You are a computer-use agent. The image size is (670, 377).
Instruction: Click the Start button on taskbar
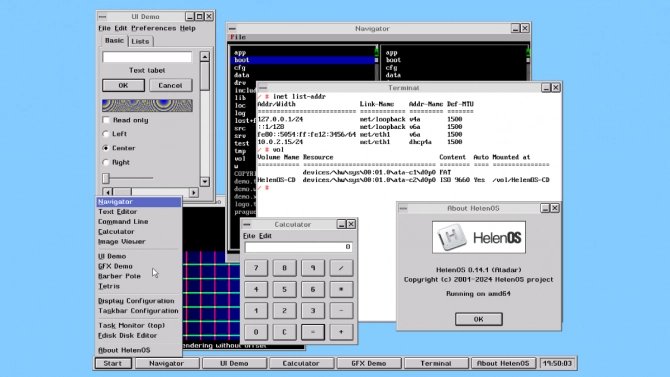tap(112, 363)
